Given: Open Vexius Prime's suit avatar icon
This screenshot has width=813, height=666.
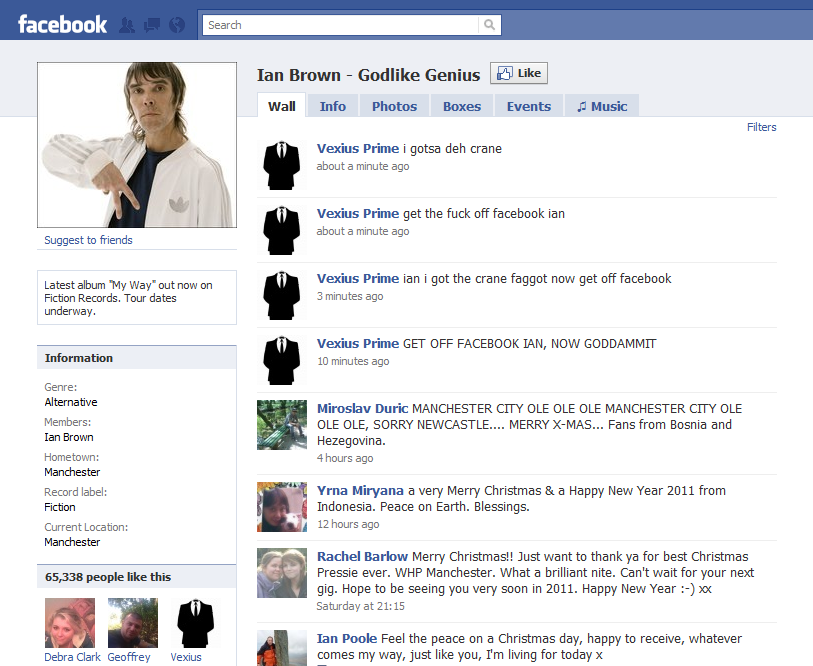Looking at the screenshot, I should click(281, 166).
